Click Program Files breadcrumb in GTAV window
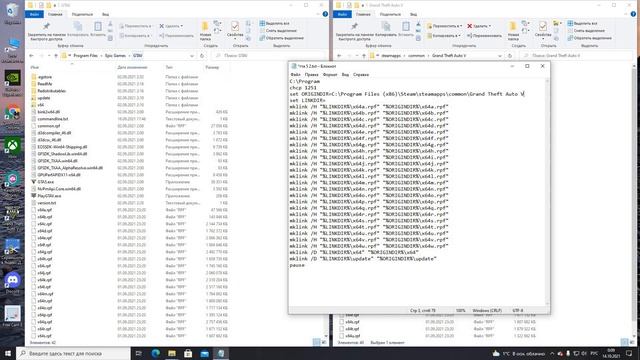Image resolution: width=640 pixels, height=360 pixels. pos(85,56)
